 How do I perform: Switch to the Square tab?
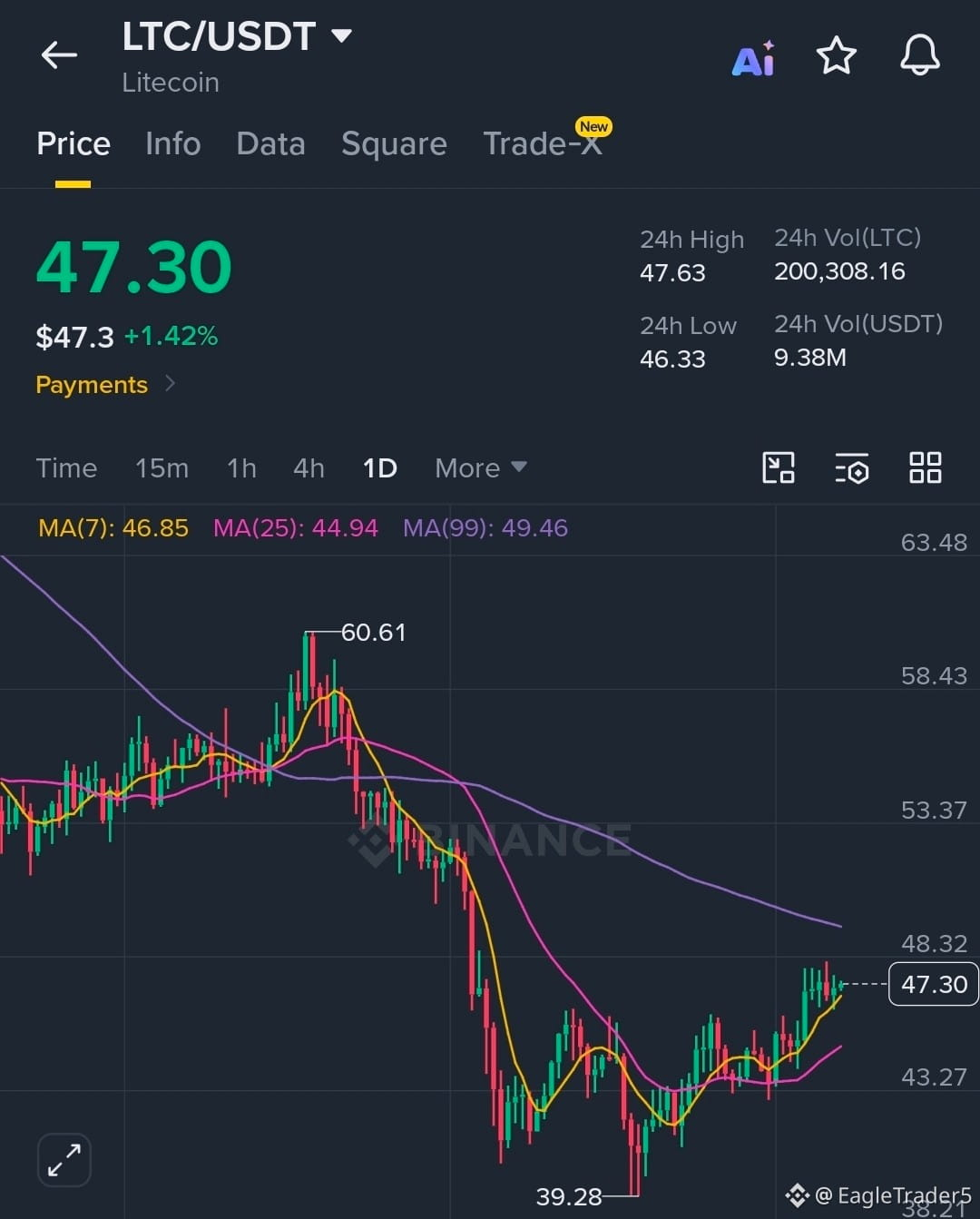coord(394,143)
